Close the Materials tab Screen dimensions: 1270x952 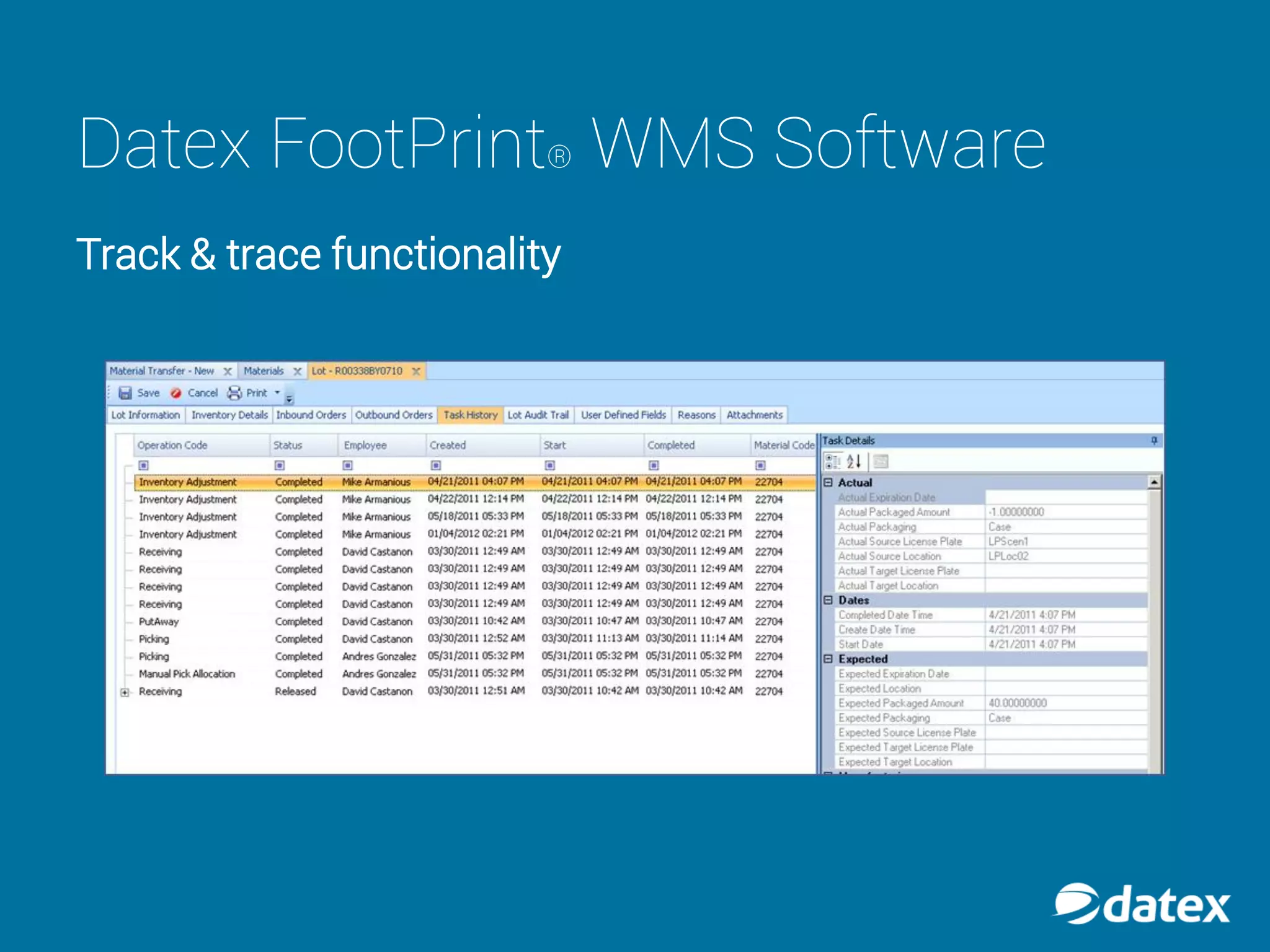point(297,371)
